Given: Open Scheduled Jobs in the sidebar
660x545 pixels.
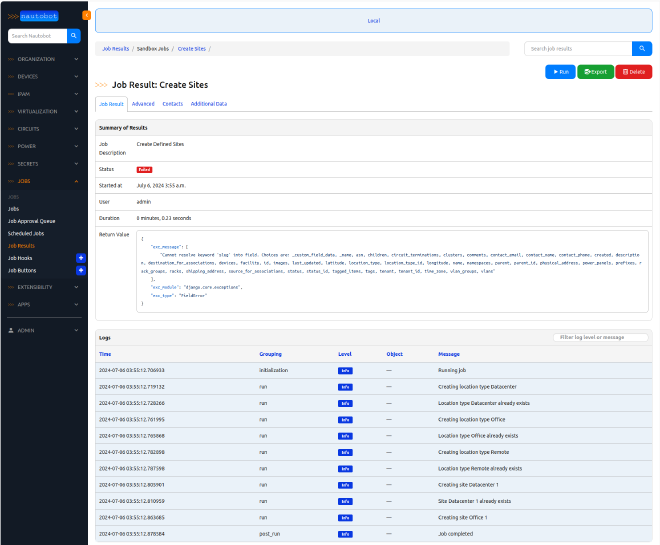Looking at the screenshot, I should click(27, 233).
